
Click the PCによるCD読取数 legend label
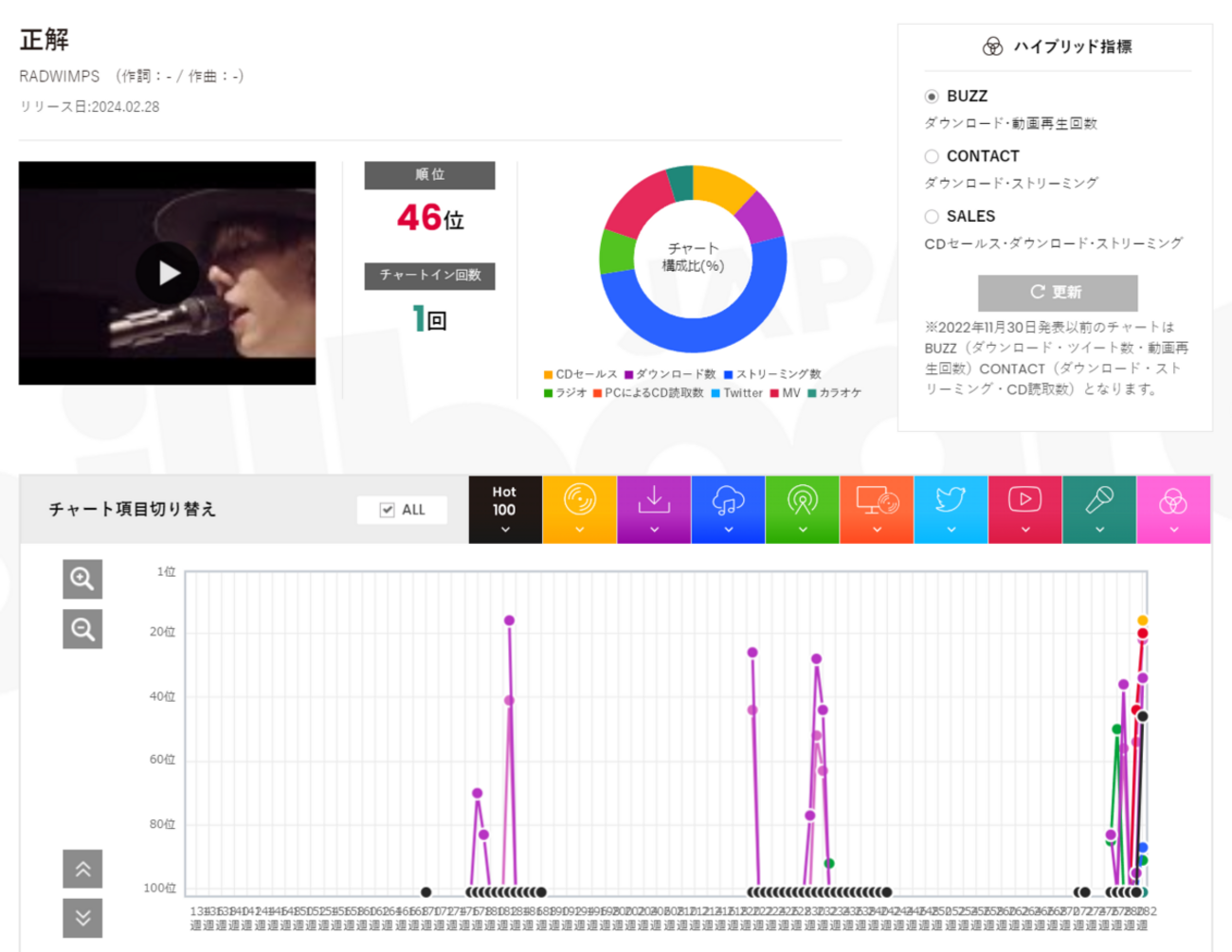pyautogui.click(x=654, y=393)
